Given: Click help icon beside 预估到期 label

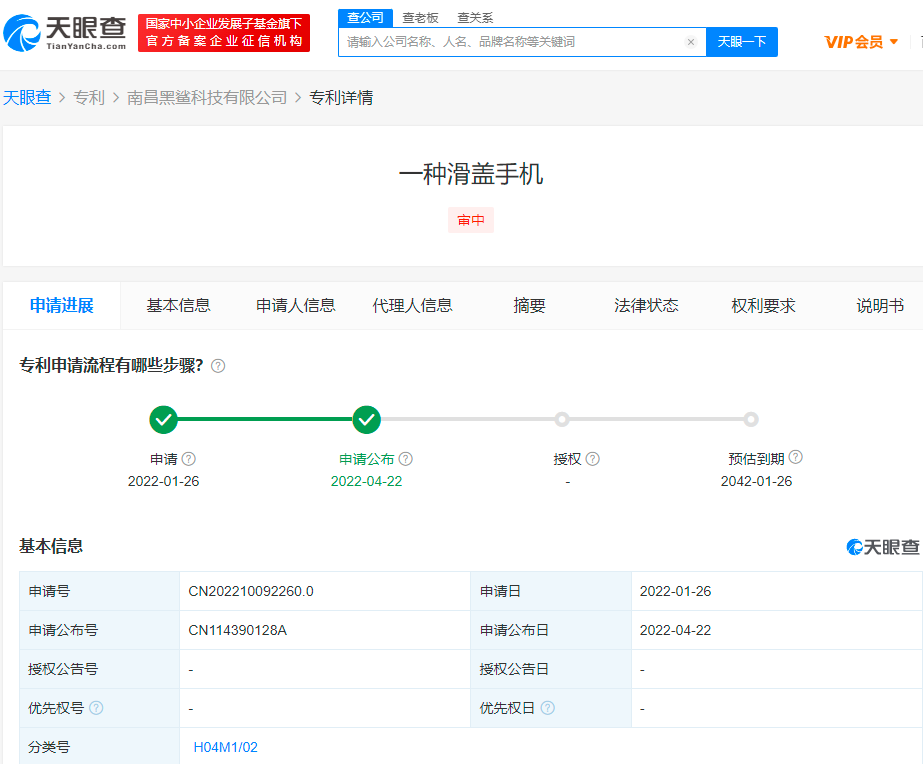Looking at the screenshot, I should [795, 457].
